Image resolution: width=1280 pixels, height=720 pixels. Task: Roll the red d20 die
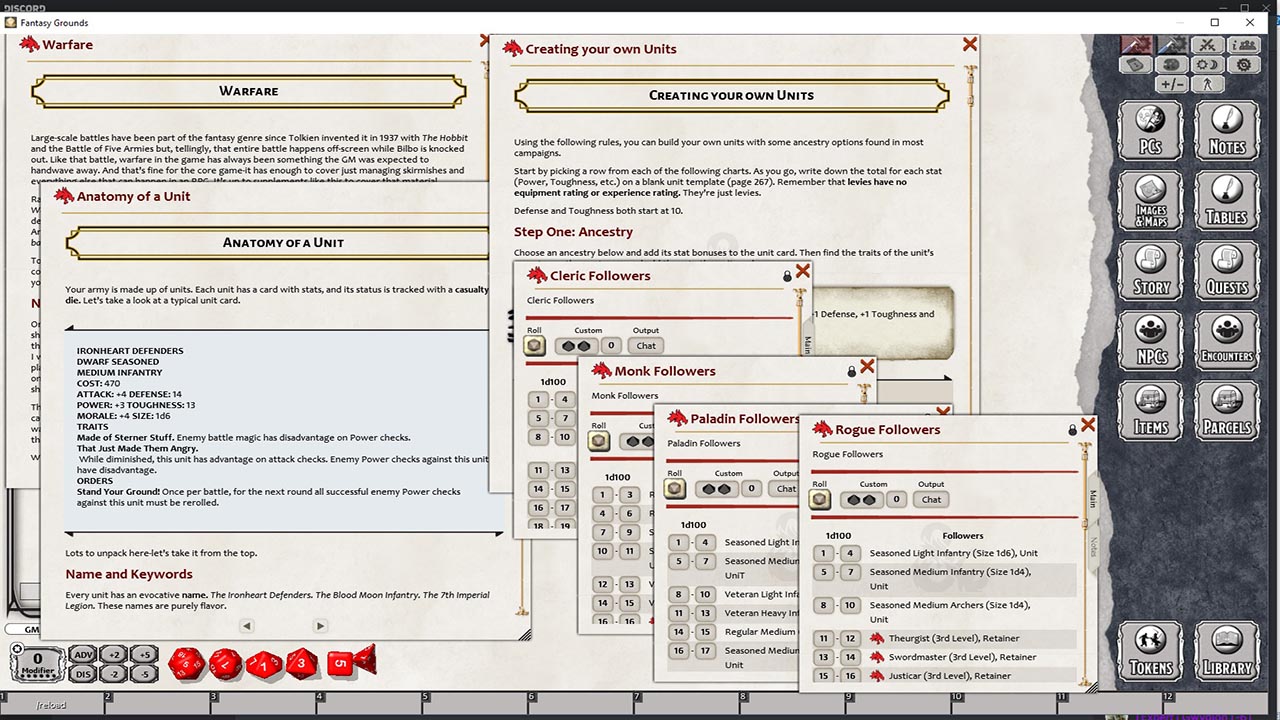click(x=186, y=663)
